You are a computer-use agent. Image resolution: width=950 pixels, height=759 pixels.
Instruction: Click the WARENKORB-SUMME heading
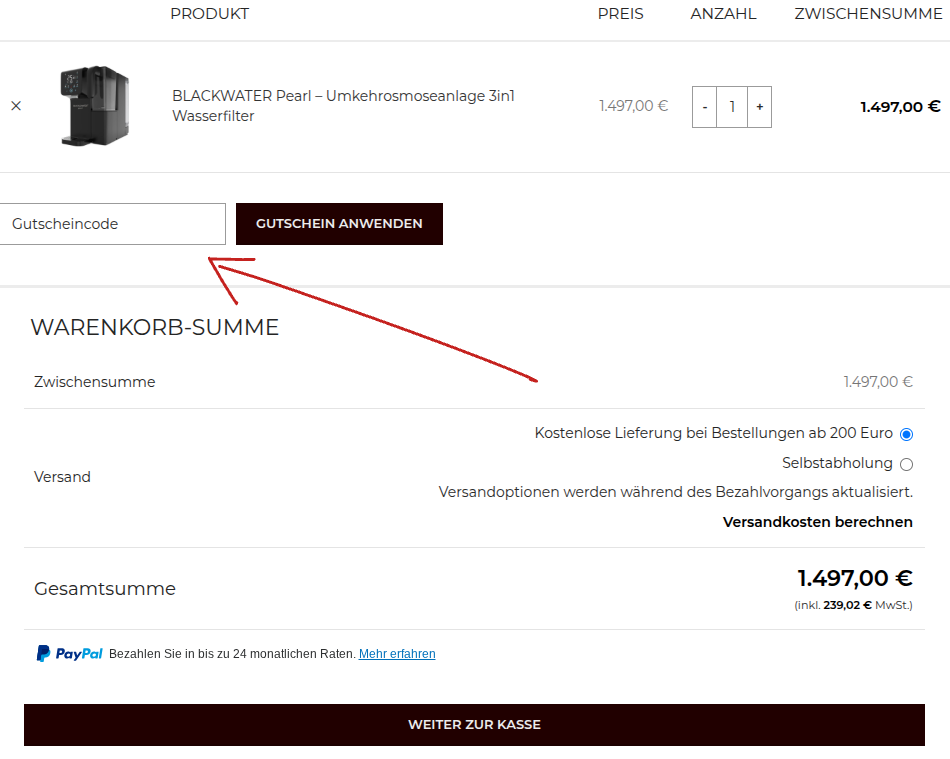pos(154,328)
